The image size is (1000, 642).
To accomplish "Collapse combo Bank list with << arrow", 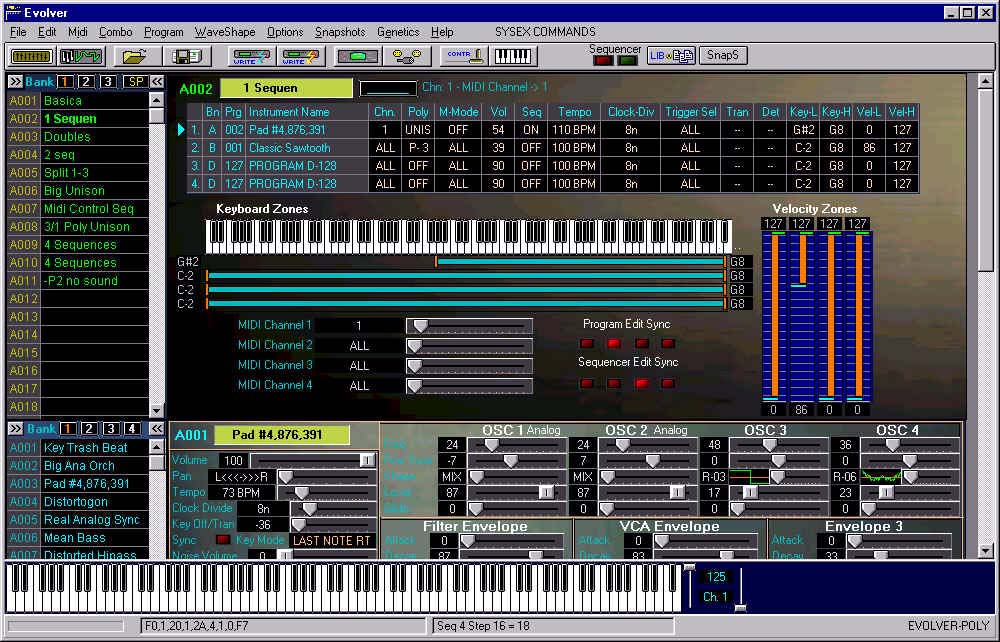I will coord(156,82).
